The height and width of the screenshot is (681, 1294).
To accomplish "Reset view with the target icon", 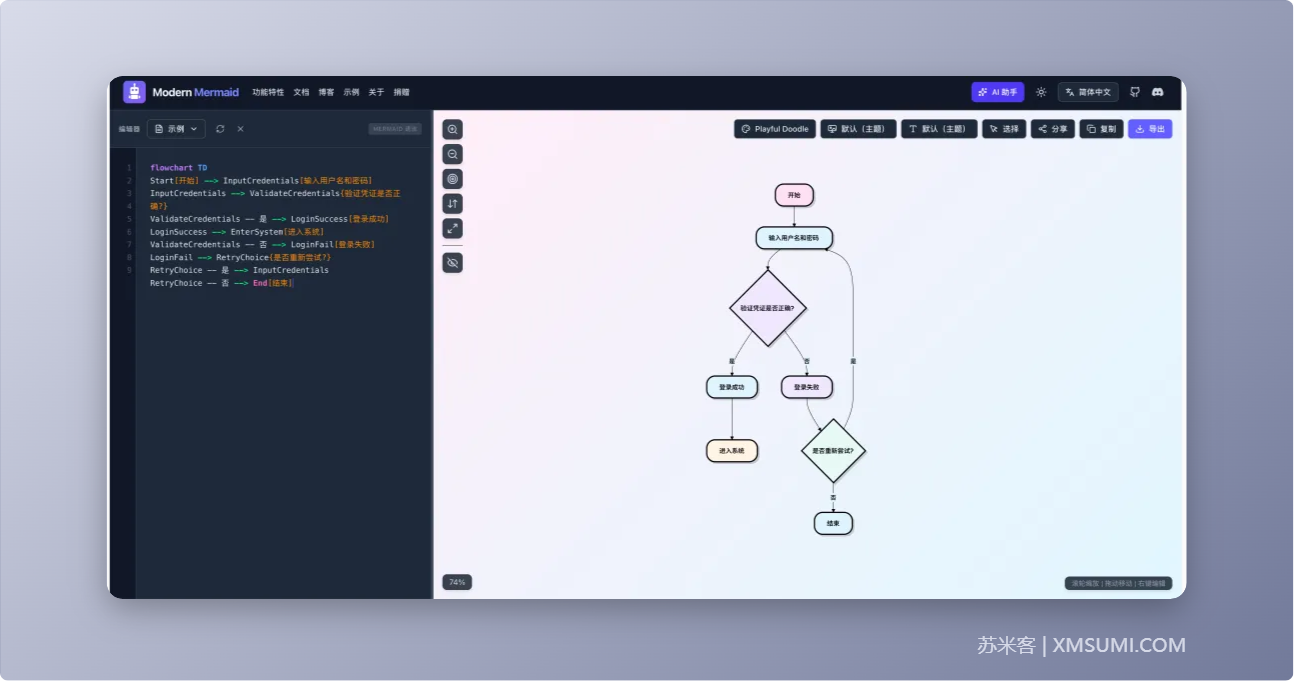I will 452,179.
